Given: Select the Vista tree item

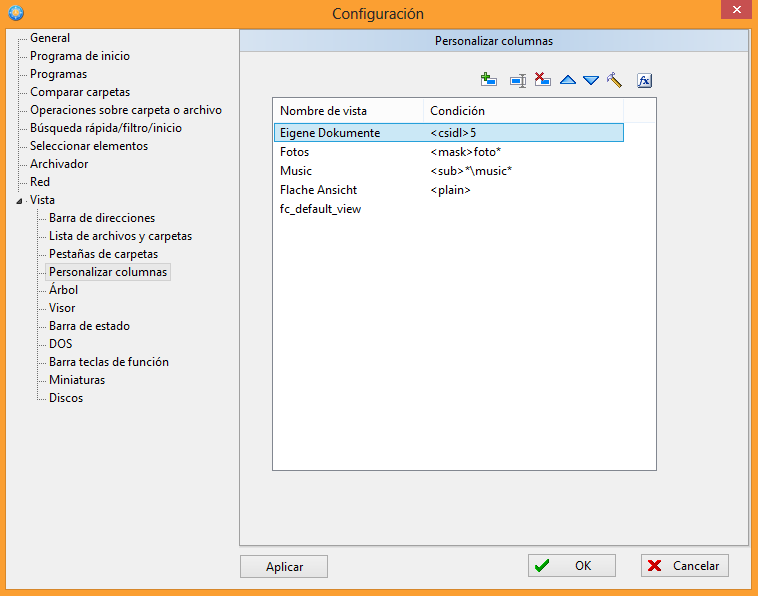Looking at the screenshot, I should point(42,200).
